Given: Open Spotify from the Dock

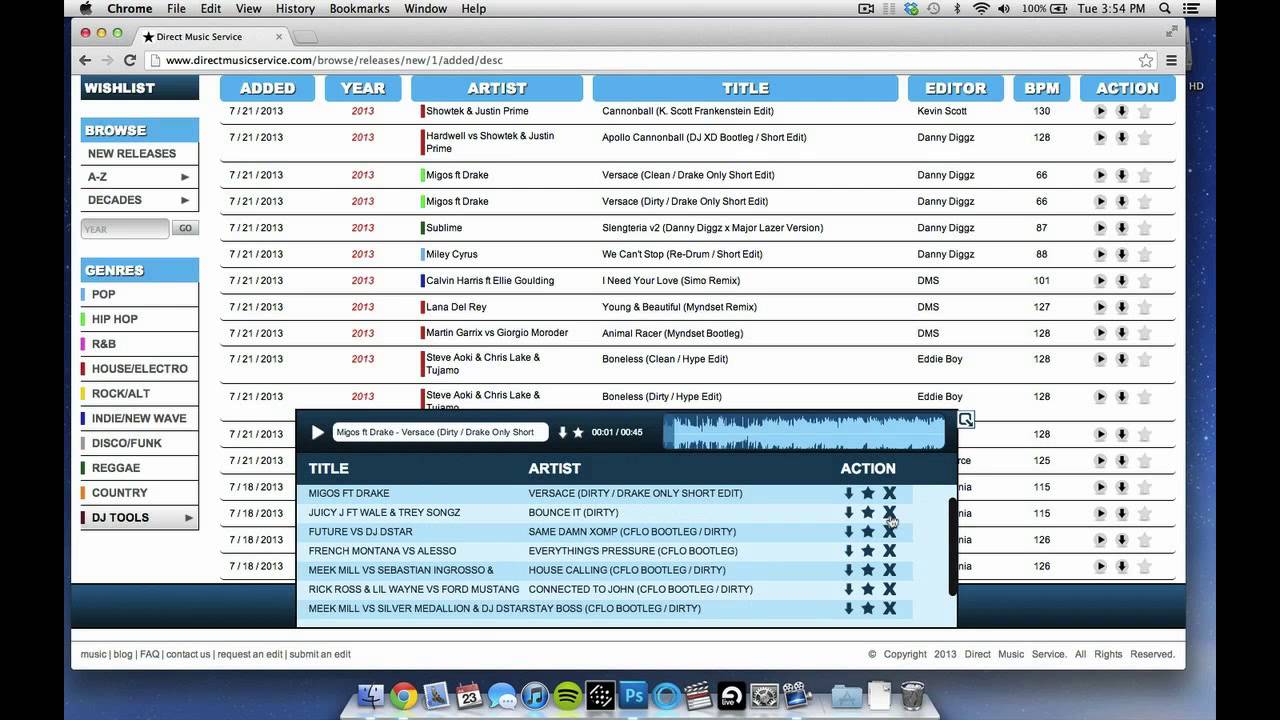Looking at the screenshot, I should point(567,696).
